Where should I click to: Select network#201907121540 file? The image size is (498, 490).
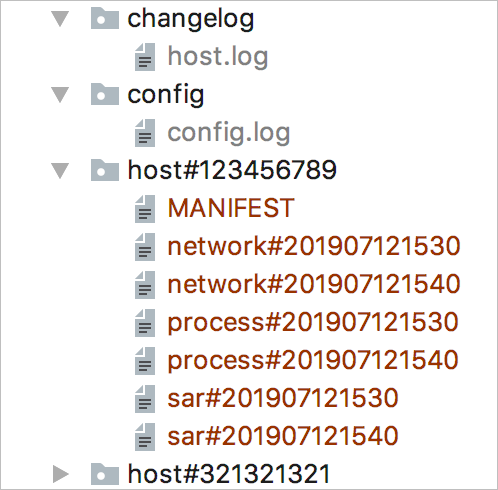pyautogui.click(x=314, y=284)
